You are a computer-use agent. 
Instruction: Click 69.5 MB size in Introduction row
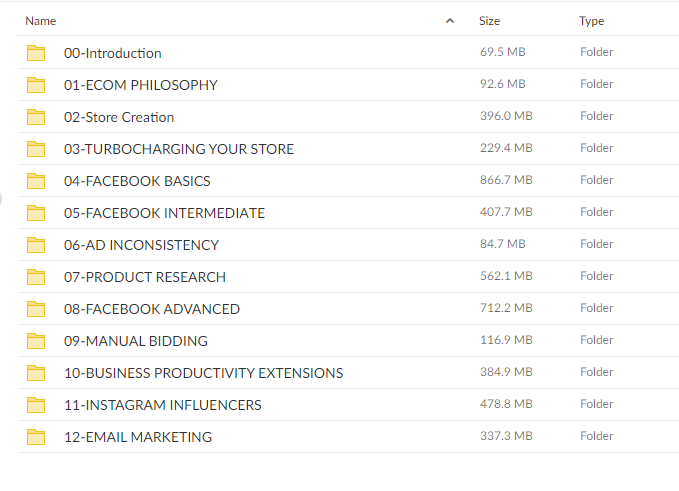point(503,52)
